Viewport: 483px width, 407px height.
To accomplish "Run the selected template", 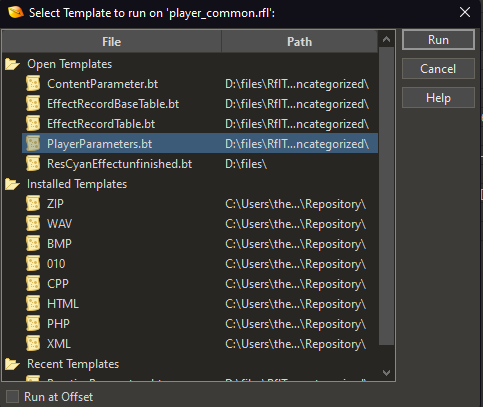I will pyautogui.click(x=438, y=40).
